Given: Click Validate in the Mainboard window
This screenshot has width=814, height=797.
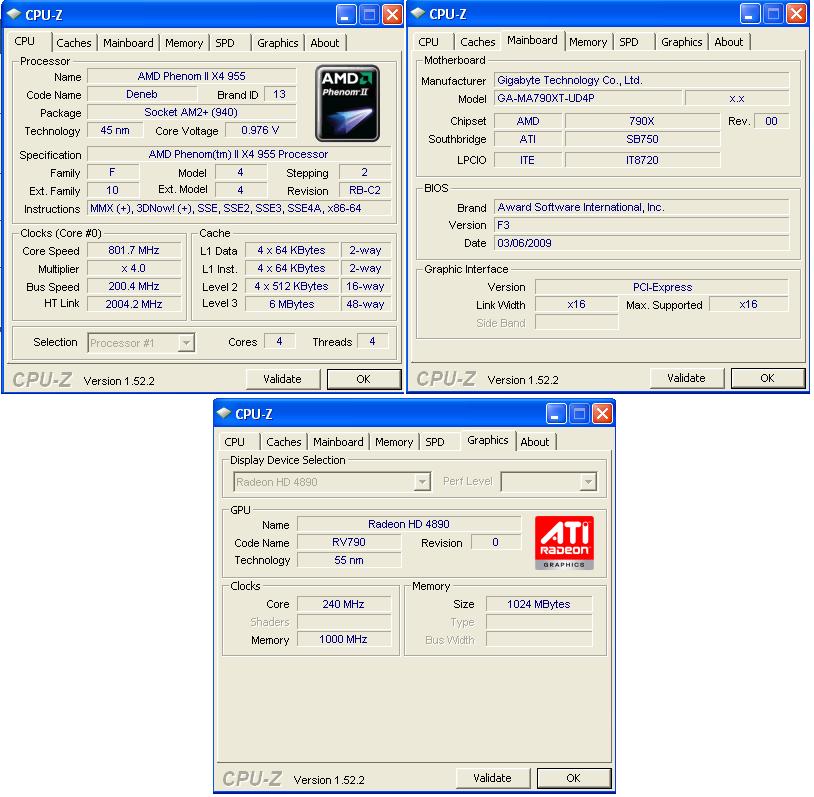Looking at the screenshot, I should coord(686,378).
